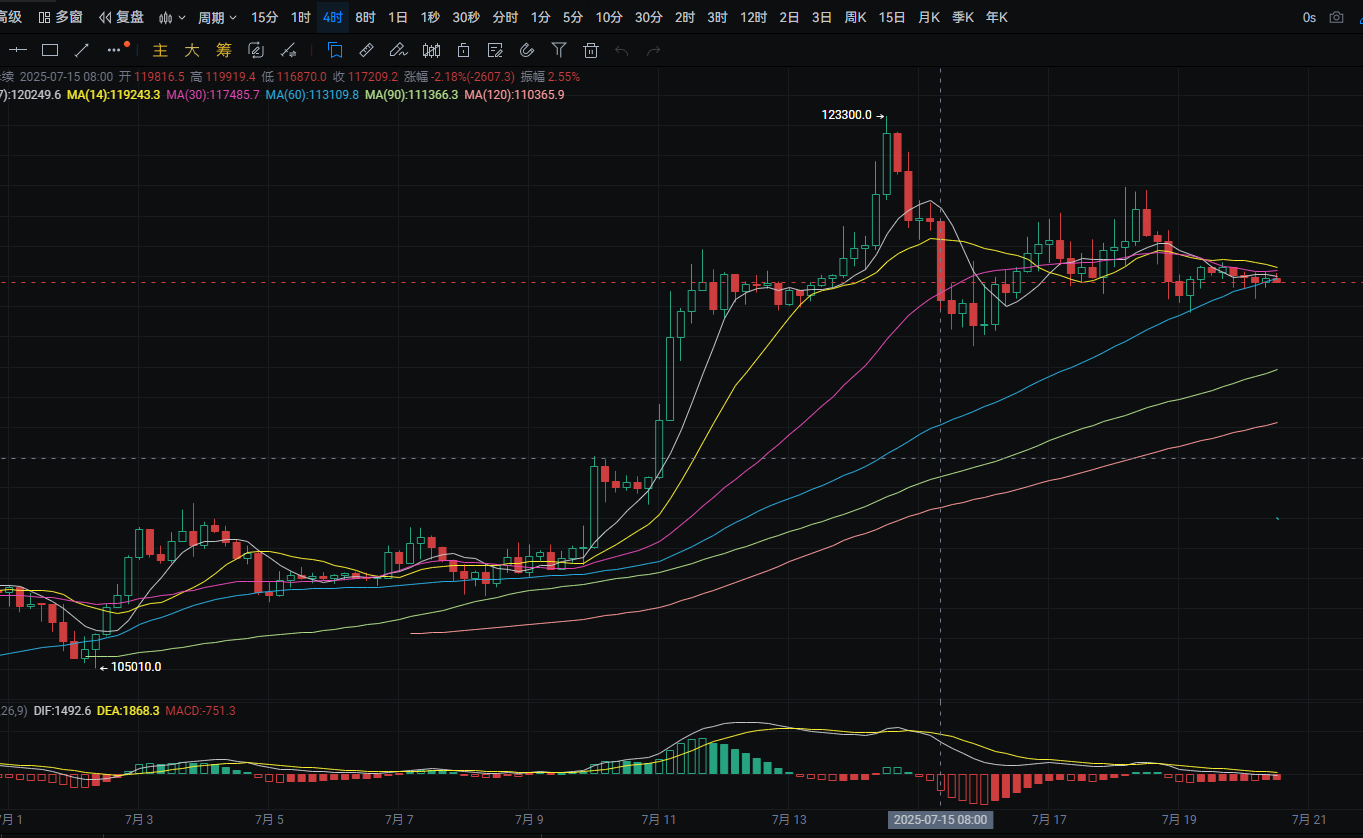Screen dimensions: 1363x838
Task: Take a chart screenshot with camera icon
Action: coord(1337,17)
